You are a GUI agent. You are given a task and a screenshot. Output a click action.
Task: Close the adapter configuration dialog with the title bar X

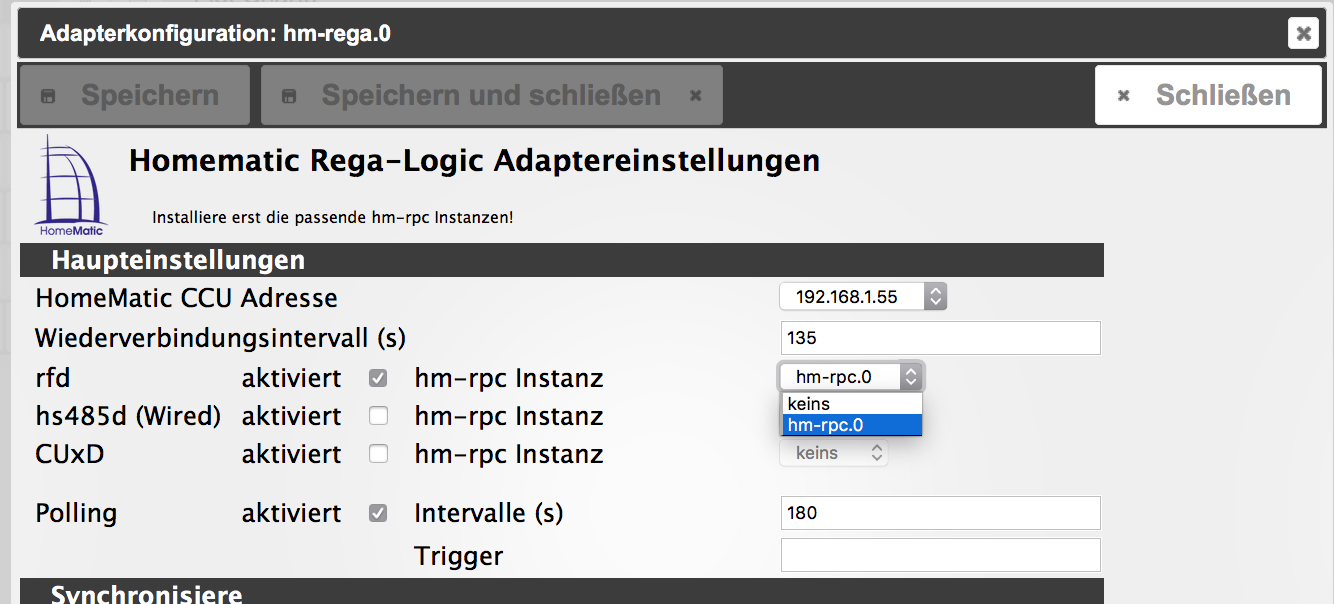pos(1303,34)
